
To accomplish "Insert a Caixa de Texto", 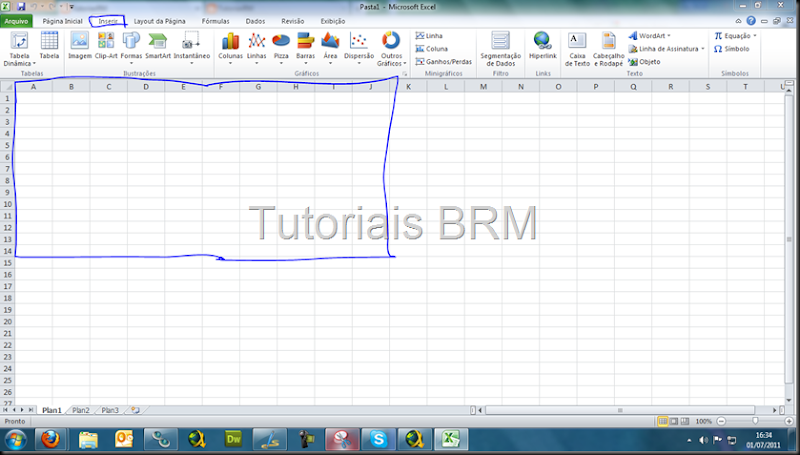I will 577,49.
